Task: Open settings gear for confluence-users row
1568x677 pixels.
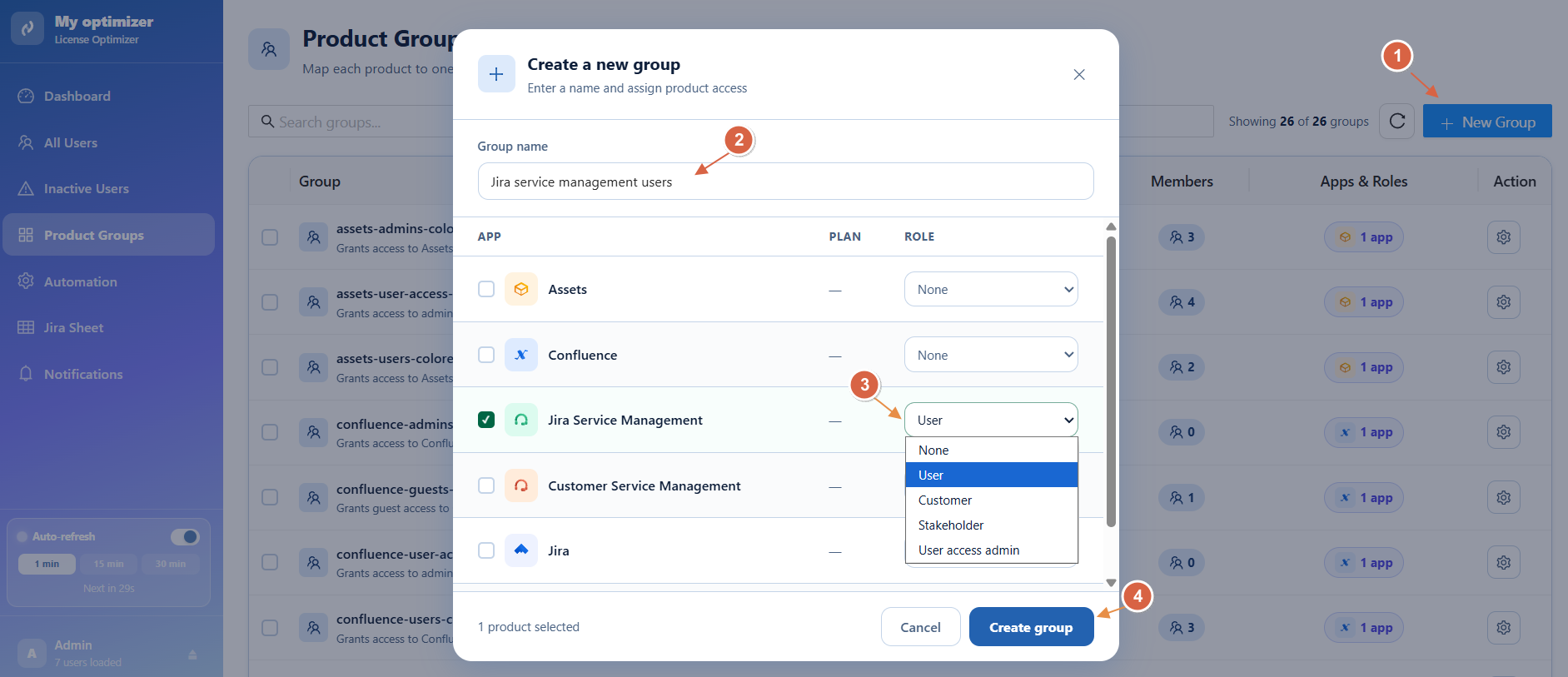Action: (x=1504, y=628)
